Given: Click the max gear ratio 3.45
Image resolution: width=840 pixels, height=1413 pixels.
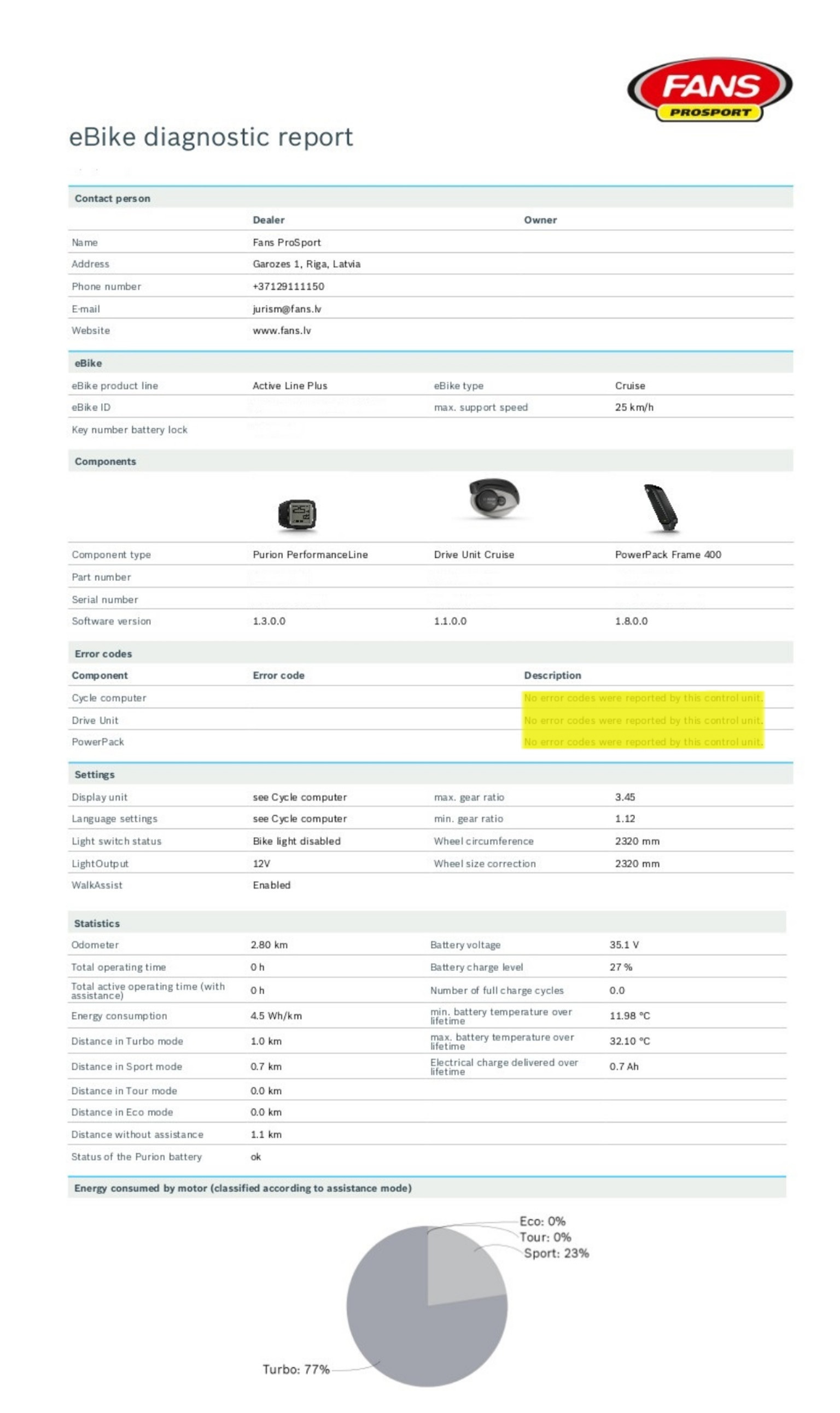Looking at the screenshot, I should click(x=625, y=797).
